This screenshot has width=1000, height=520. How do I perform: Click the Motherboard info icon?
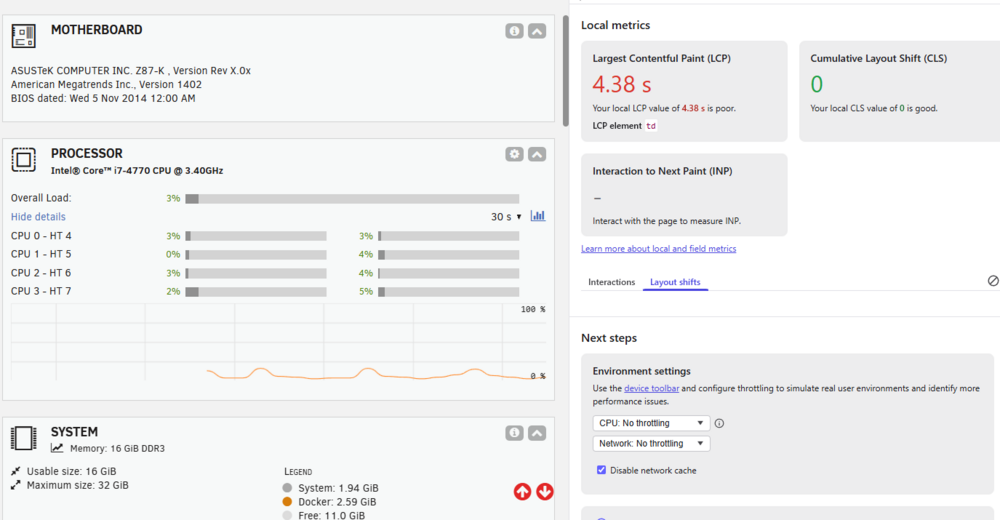tap(515, 31)
